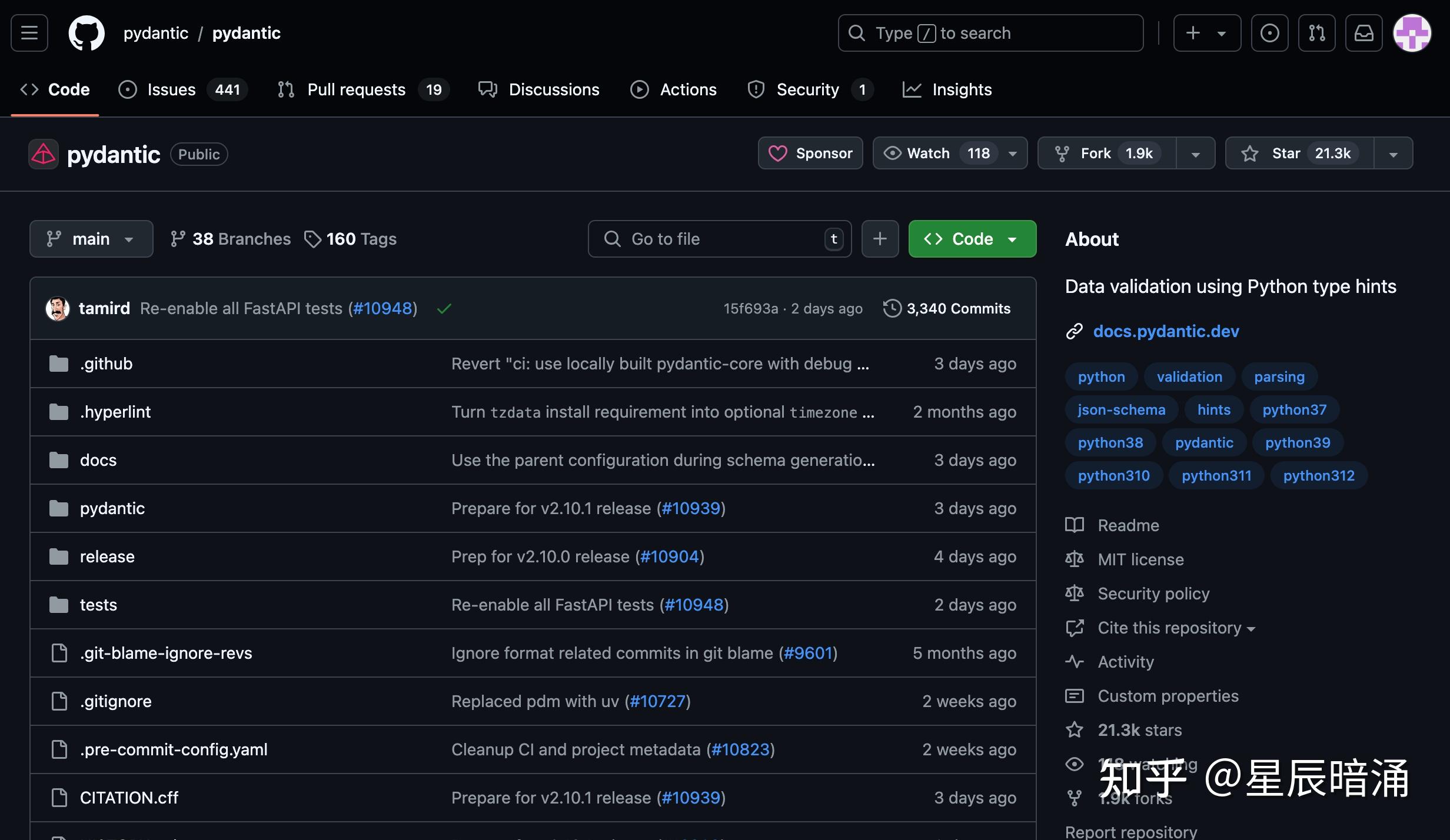Open the Star lists dropdown arrow
The width and height of the screenshot is (1450, 840).
(x=1393, y=154)
